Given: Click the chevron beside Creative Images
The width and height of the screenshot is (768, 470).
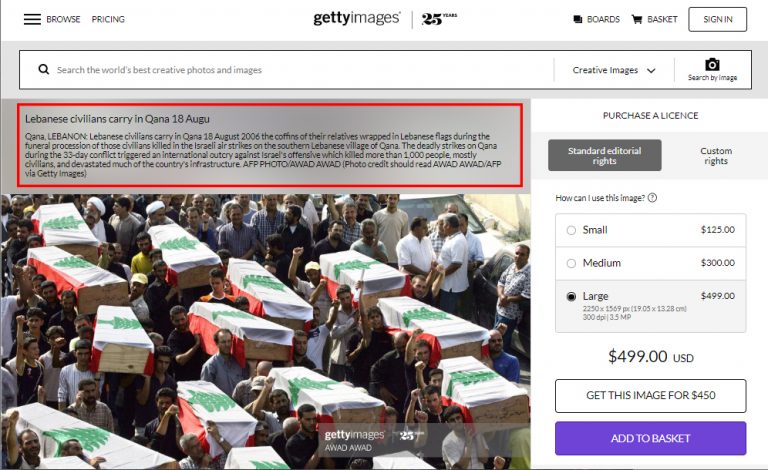Looking at the screenshot, I should coord(651,70).
